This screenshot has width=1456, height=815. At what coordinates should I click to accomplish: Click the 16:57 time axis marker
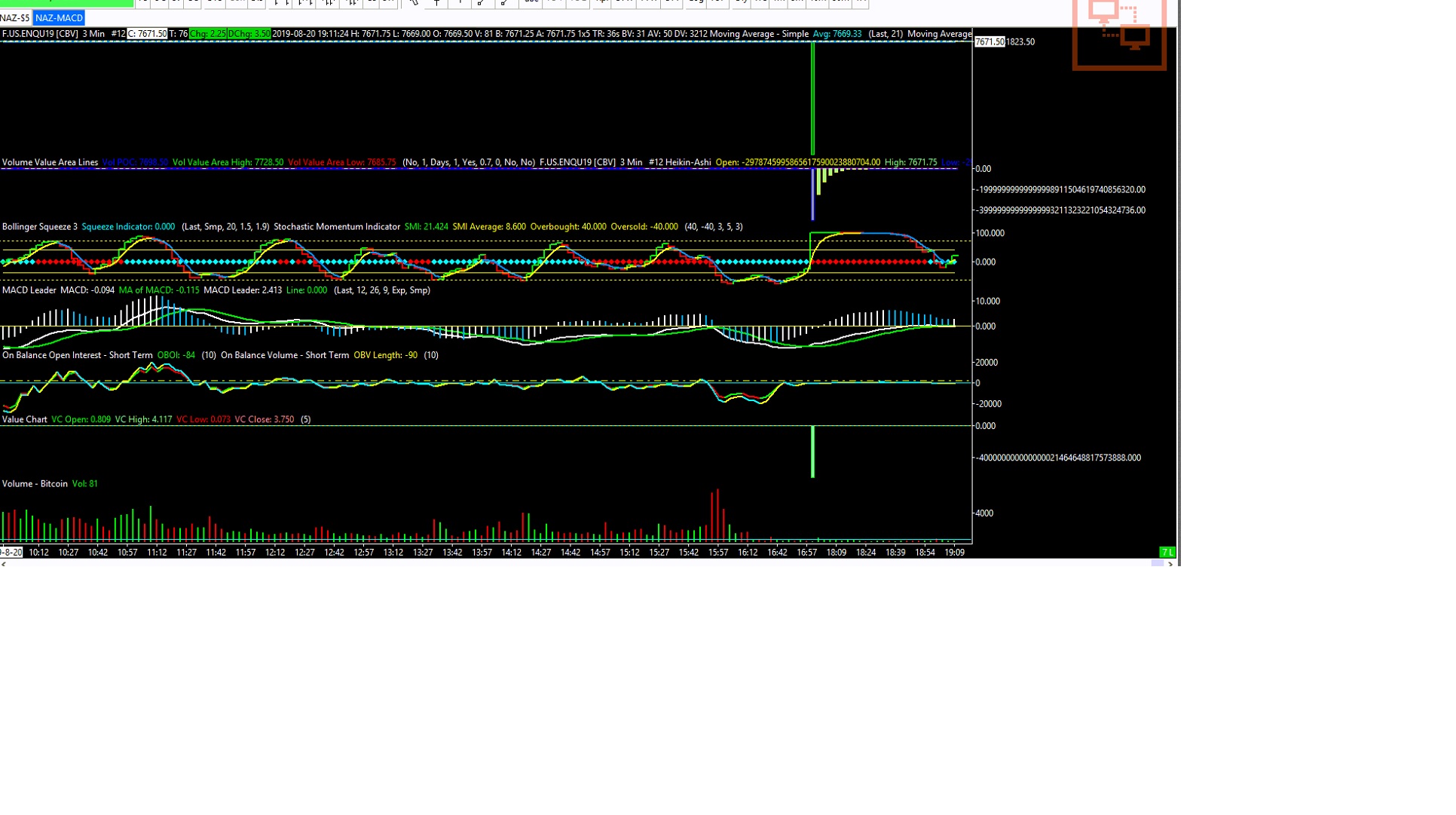click(806, 553)
